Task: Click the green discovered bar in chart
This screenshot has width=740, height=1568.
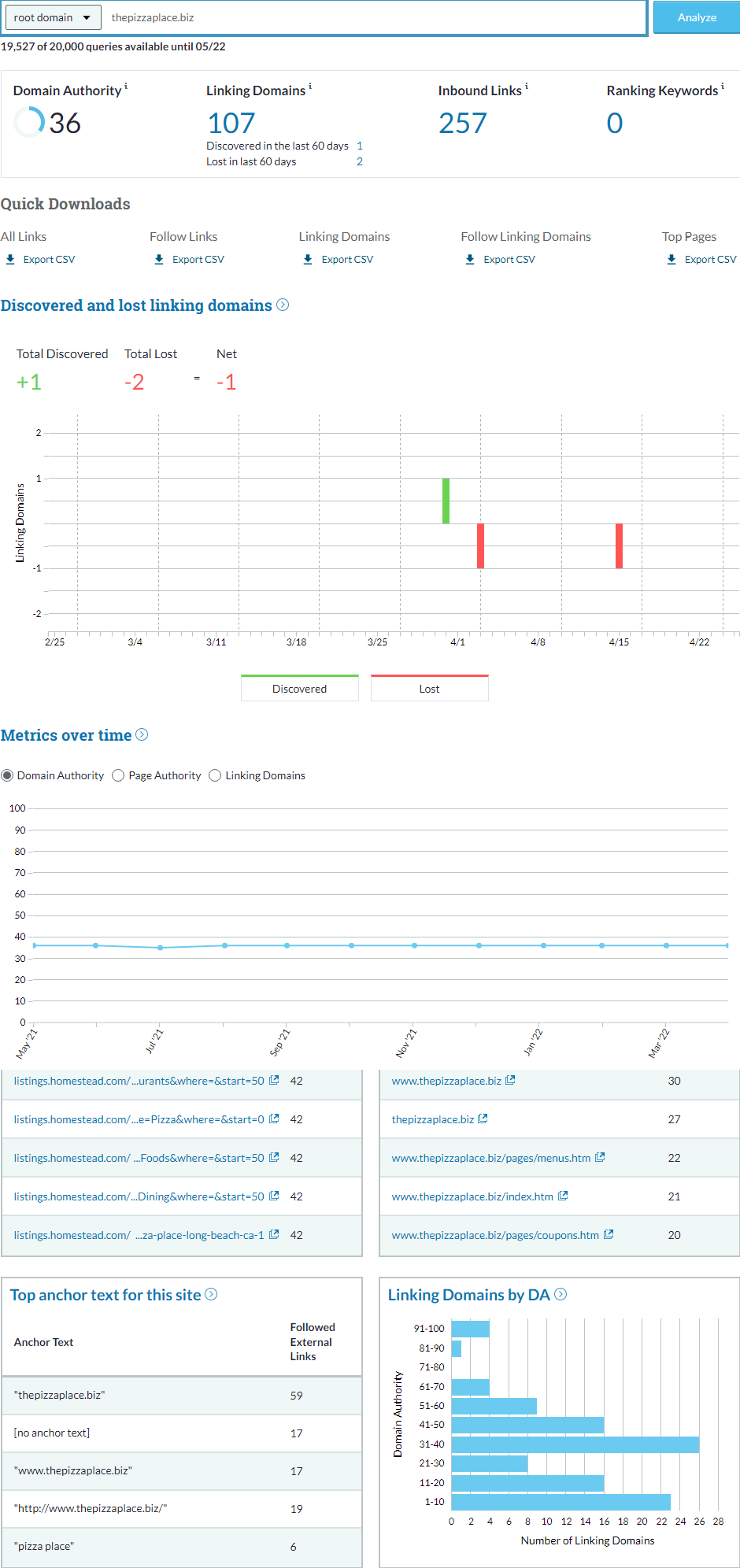Action: (x=446, y=501)
